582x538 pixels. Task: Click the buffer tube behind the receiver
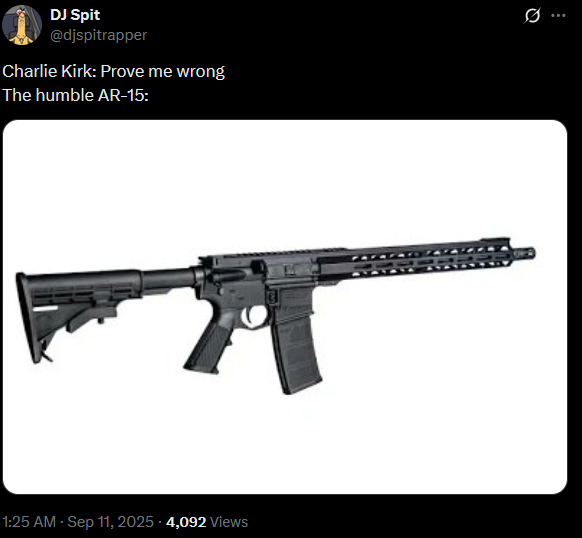click(x=169, y=280)
